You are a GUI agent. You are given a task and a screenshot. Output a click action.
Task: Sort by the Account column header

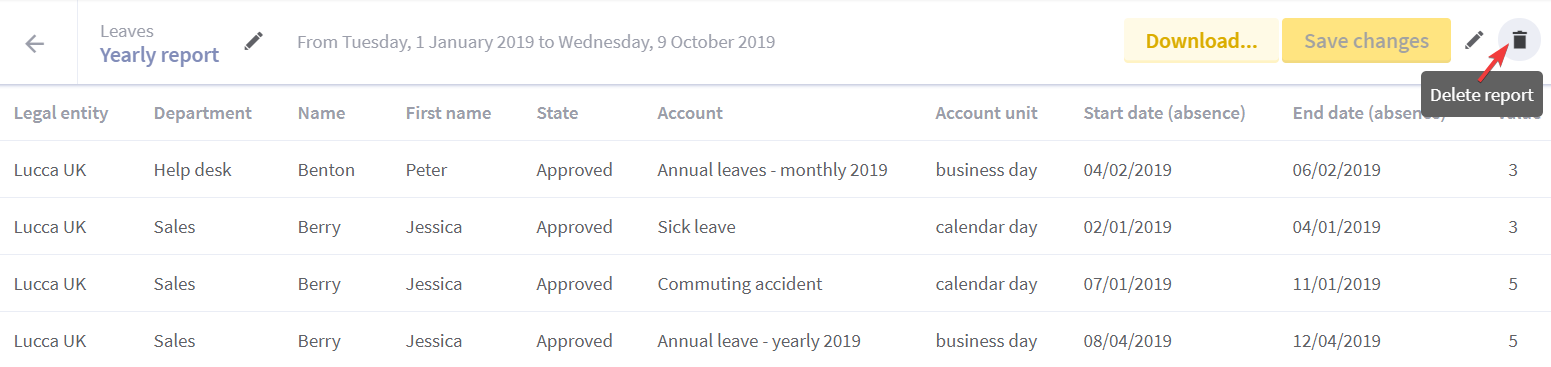tap(690, 113)
